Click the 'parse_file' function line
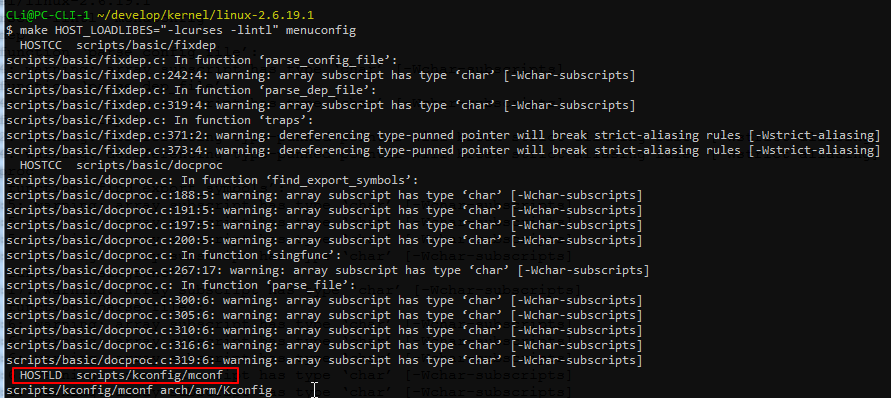Screen dimensions: 891x398 (181, 285)
